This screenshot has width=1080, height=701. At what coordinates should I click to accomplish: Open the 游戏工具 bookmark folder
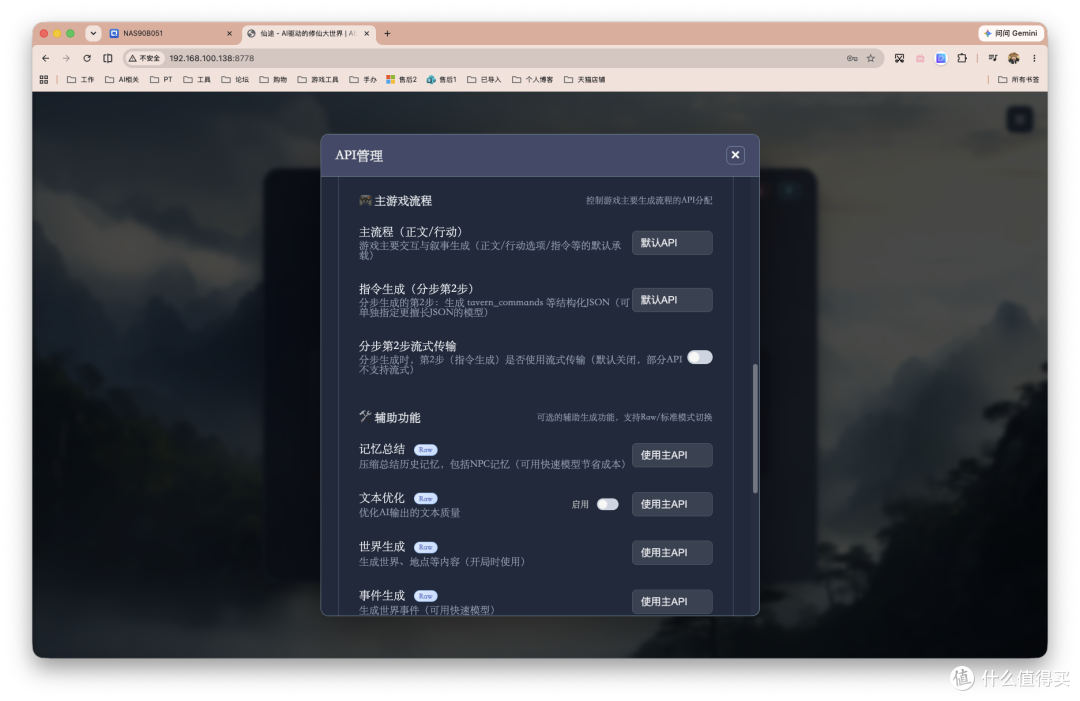[318, 80]
